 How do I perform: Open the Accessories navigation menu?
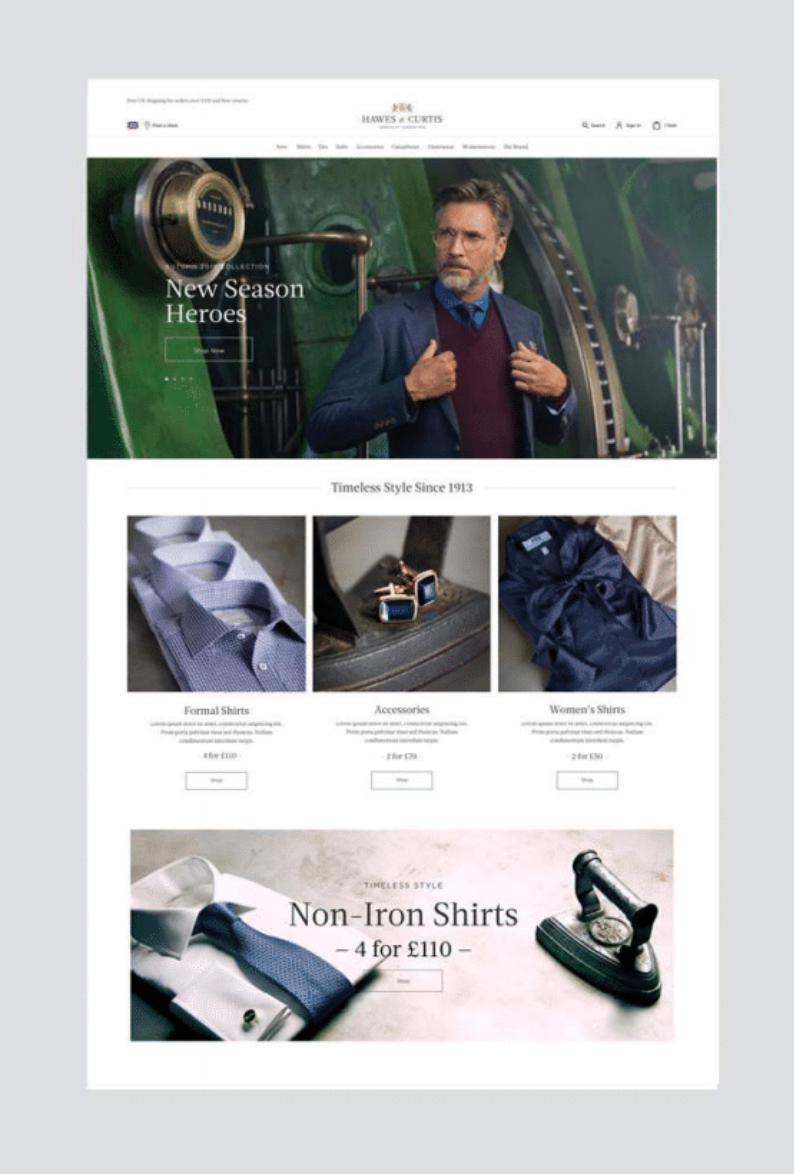point(370,147)
